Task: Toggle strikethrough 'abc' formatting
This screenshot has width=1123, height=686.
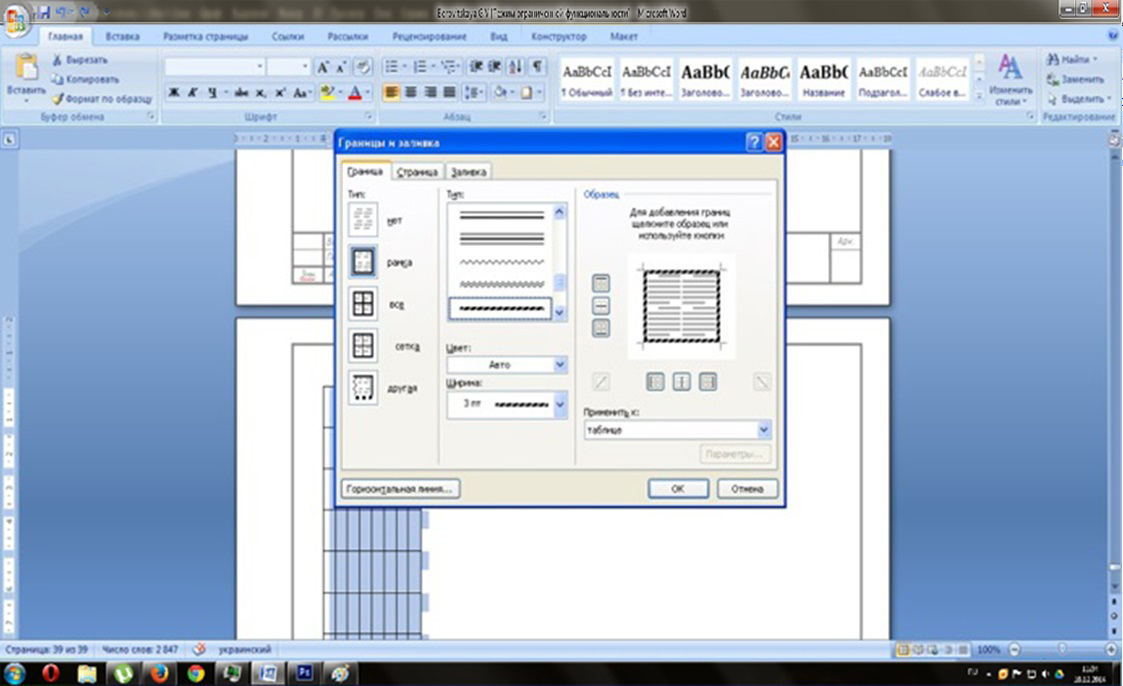Action: (x=241, y=92)
